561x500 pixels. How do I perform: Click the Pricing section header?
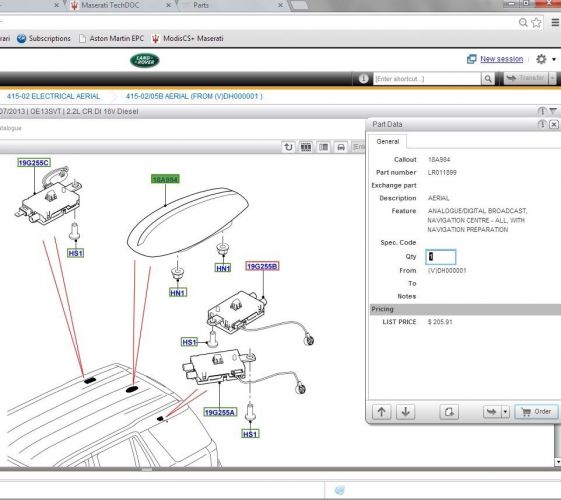coord(464,309)
